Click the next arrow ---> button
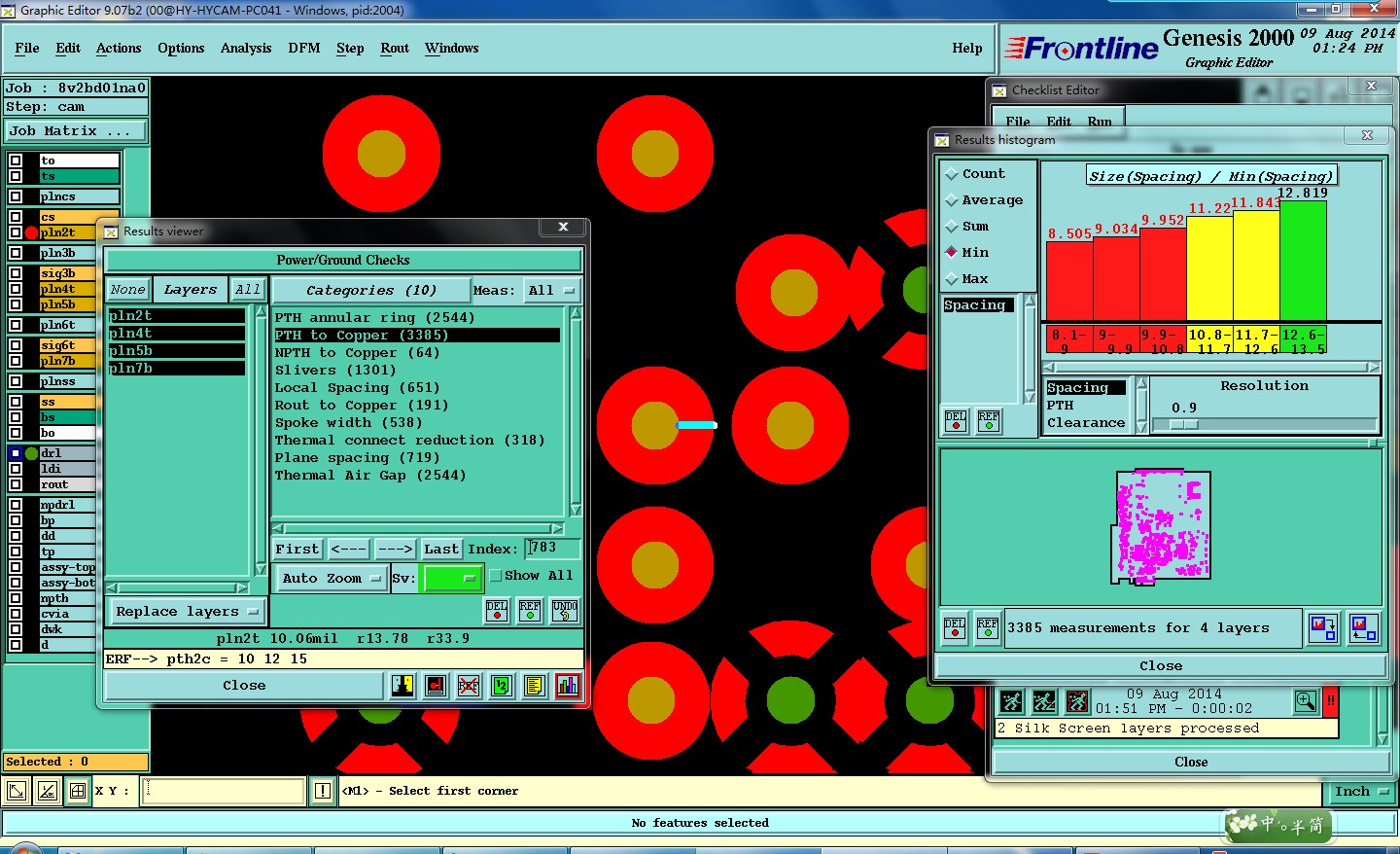The width and height of the screenshot is (1400, 854). coord(395,550)
